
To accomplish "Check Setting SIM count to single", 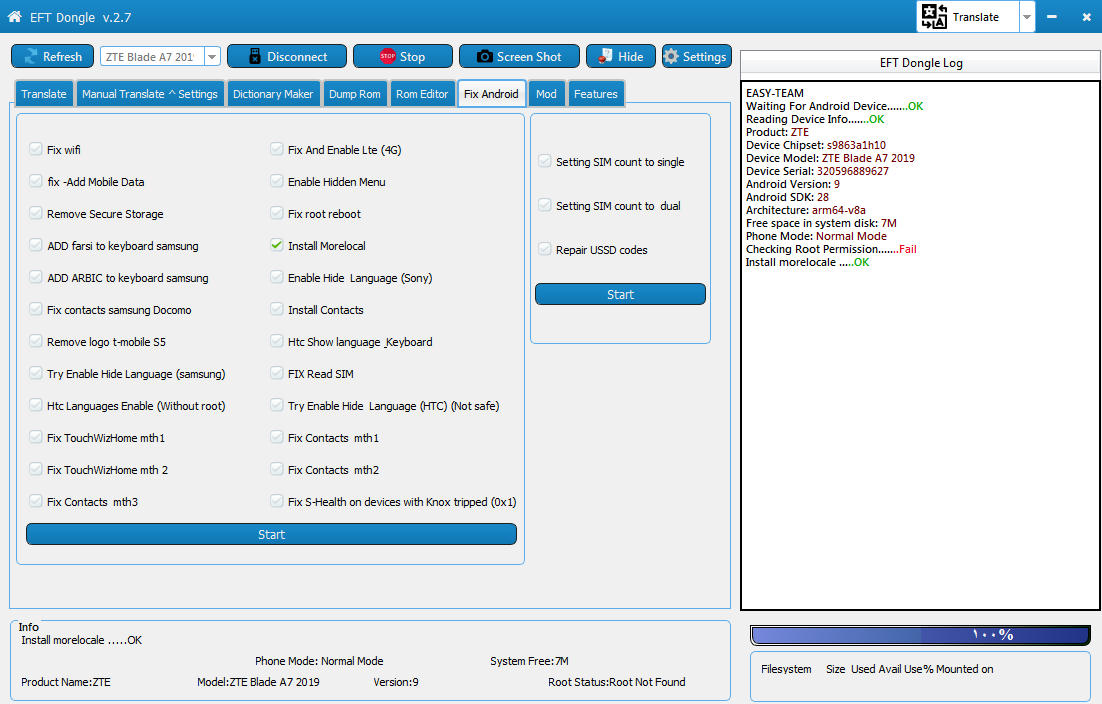I will tap(545, 161).
